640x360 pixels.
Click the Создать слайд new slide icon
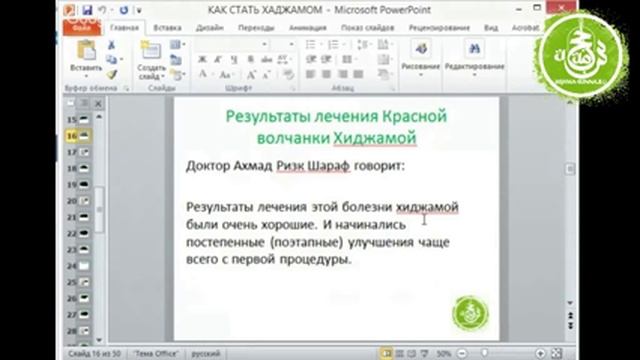(x=150, y=50)
